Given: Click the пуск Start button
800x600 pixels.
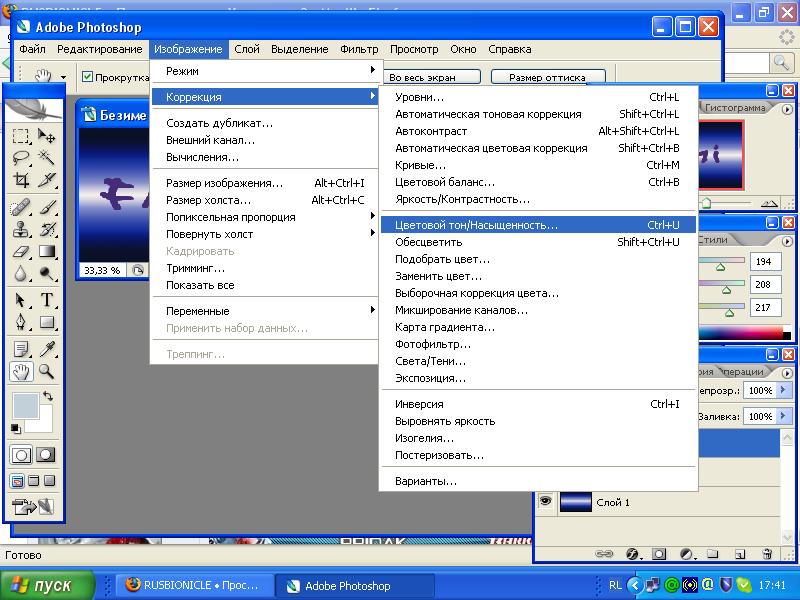Looking at the screenshot, I should pos(47,585).
